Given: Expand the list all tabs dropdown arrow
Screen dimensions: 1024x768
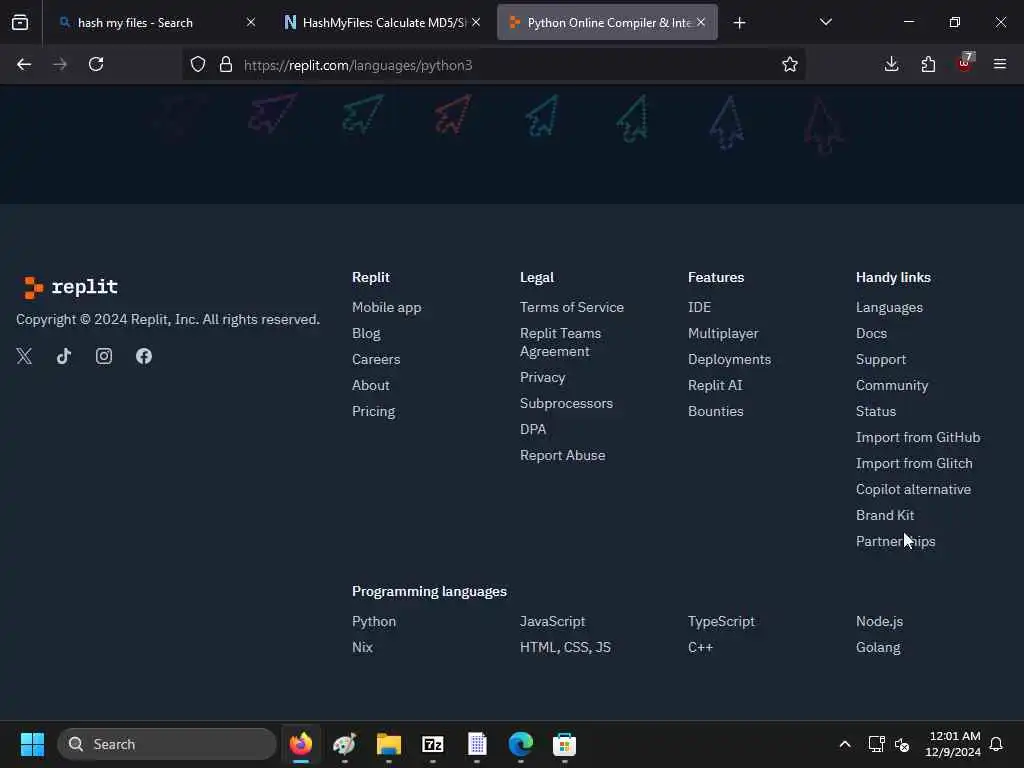Looking at the screenshot, I should tap(825, 22).
